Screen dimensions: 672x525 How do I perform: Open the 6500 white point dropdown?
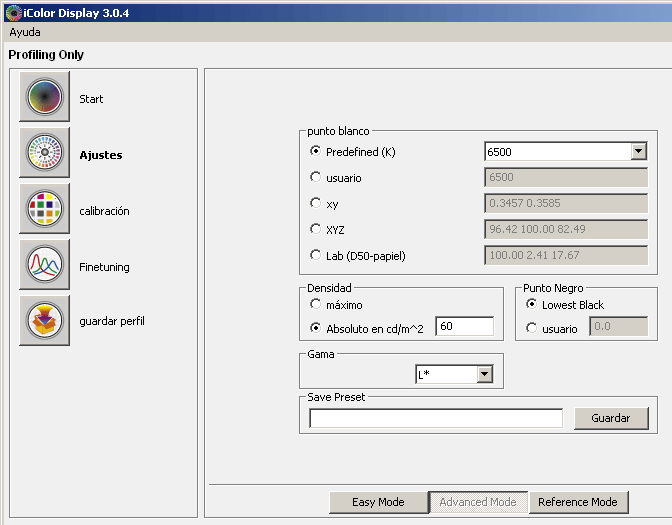(x=638, y=152)
